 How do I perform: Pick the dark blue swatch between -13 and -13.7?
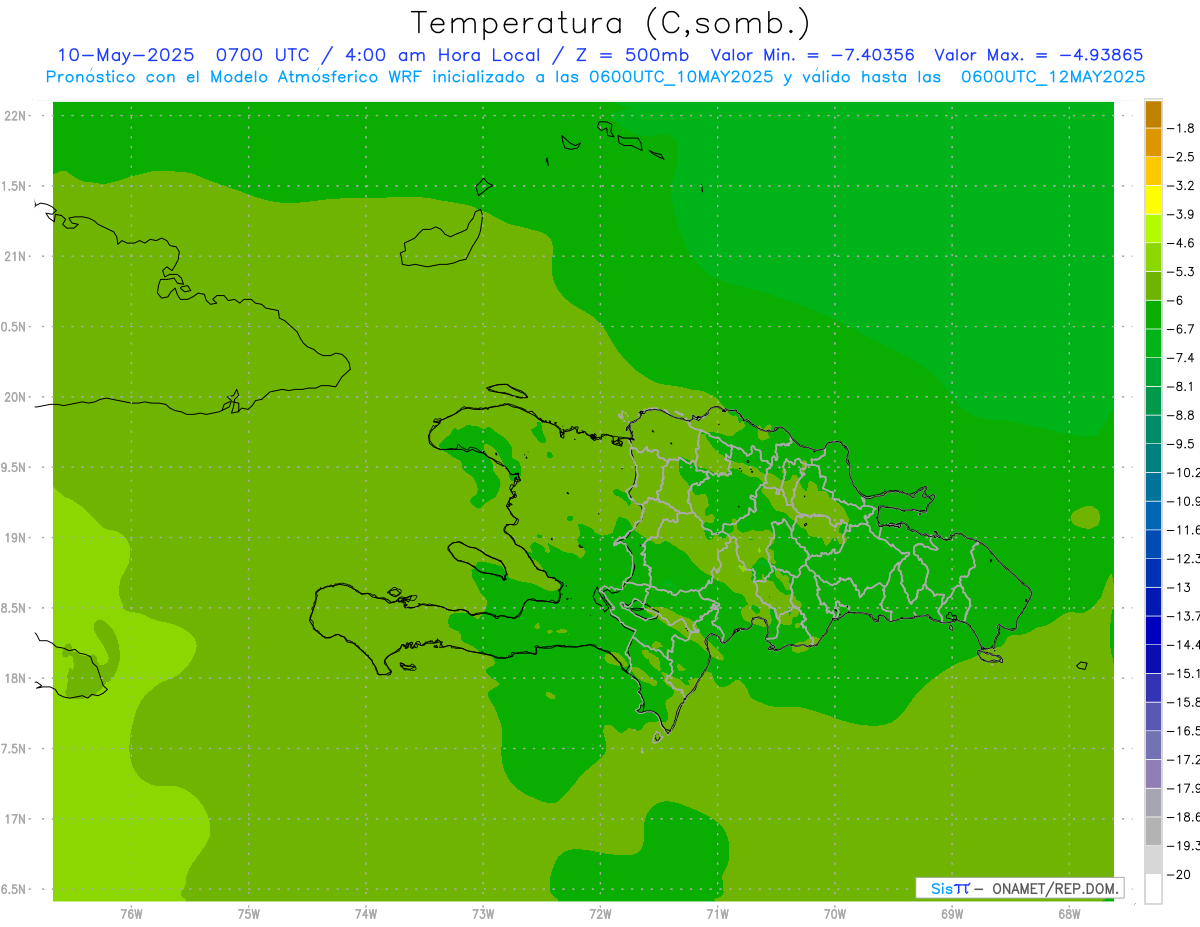point(1153,601)
